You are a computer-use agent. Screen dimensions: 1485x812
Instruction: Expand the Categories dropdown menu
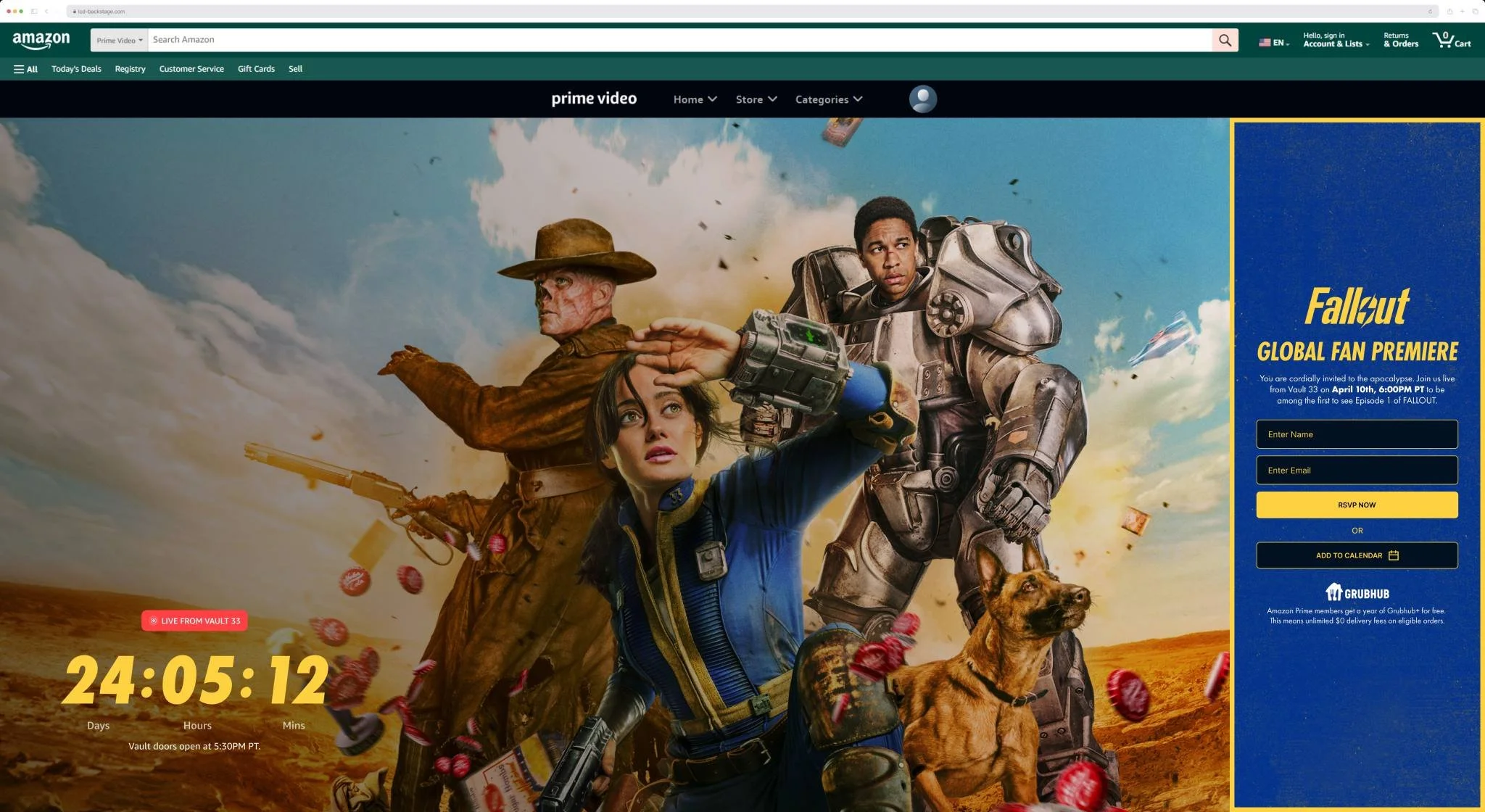click(x=829, y=99)
